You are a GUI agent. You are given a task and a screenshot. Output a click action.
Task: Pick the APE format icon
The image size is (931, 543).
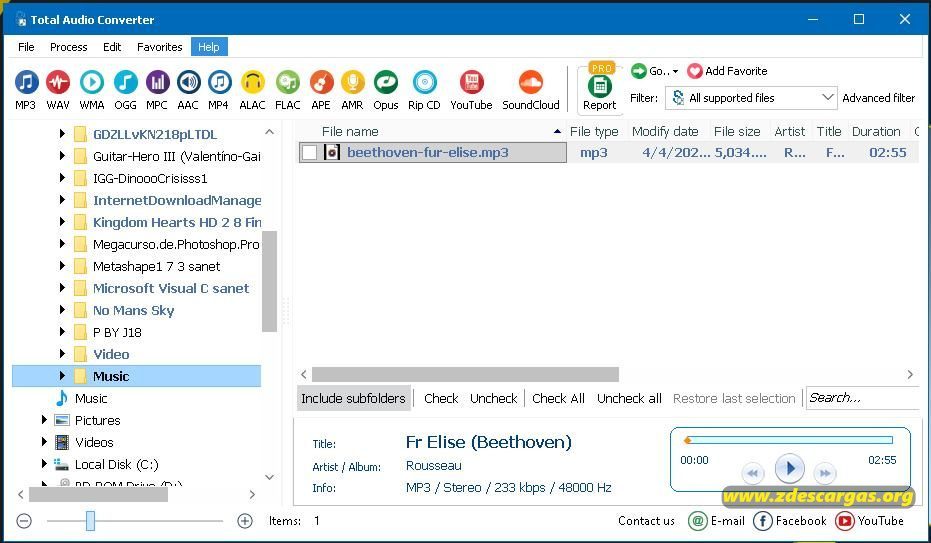tap(321, 82)
